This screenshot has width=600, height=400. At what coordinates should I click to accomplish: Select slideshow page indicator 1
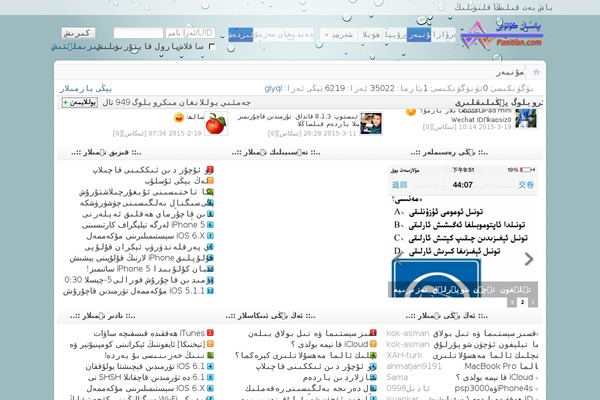(532, 302)
